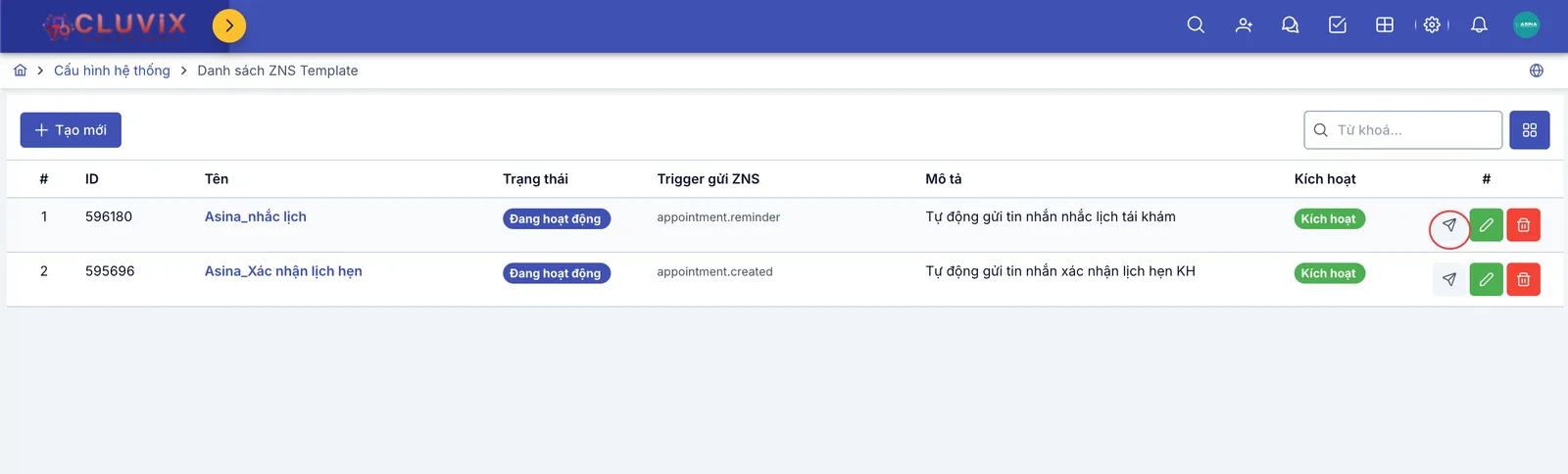Click the Trạng thái column header
Viewport: 1568px width, 474px height.
535,179
